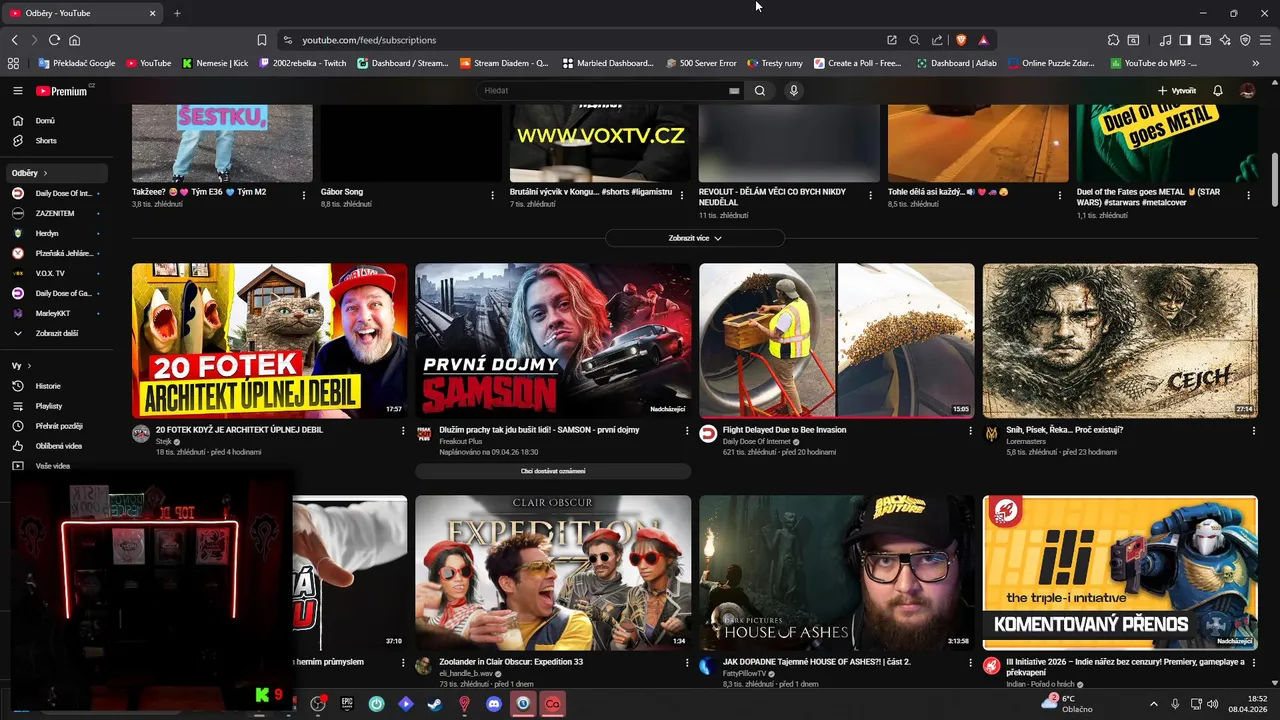The image size is (1280, 720).
Task: Open the Zoolander in Clair Obscur video title
Action: 511,662
